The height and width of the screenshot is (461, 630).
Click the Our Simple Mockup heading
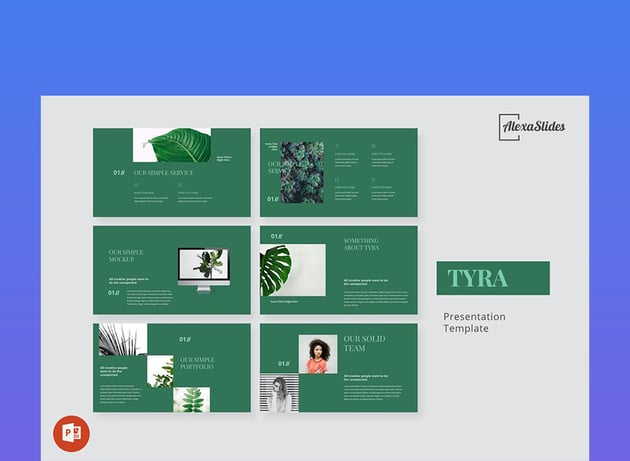(126, 256)
